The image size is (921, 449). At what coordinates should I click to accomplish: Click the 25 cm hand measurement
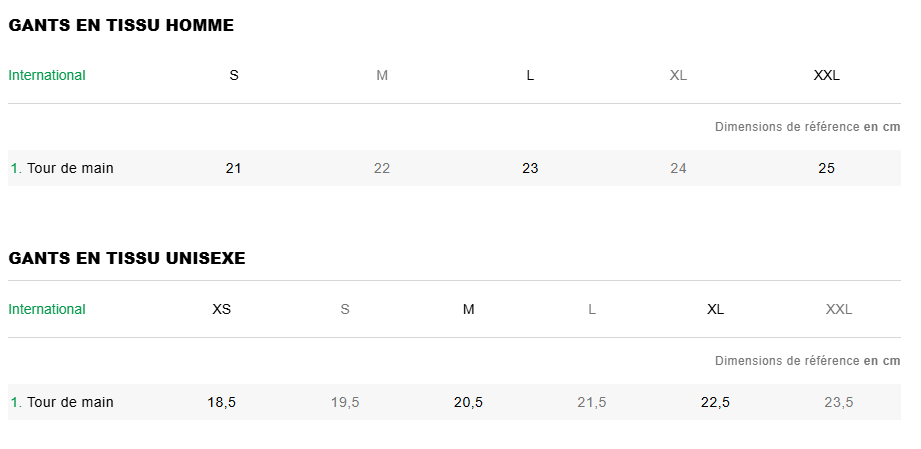(x=826, y=168)
